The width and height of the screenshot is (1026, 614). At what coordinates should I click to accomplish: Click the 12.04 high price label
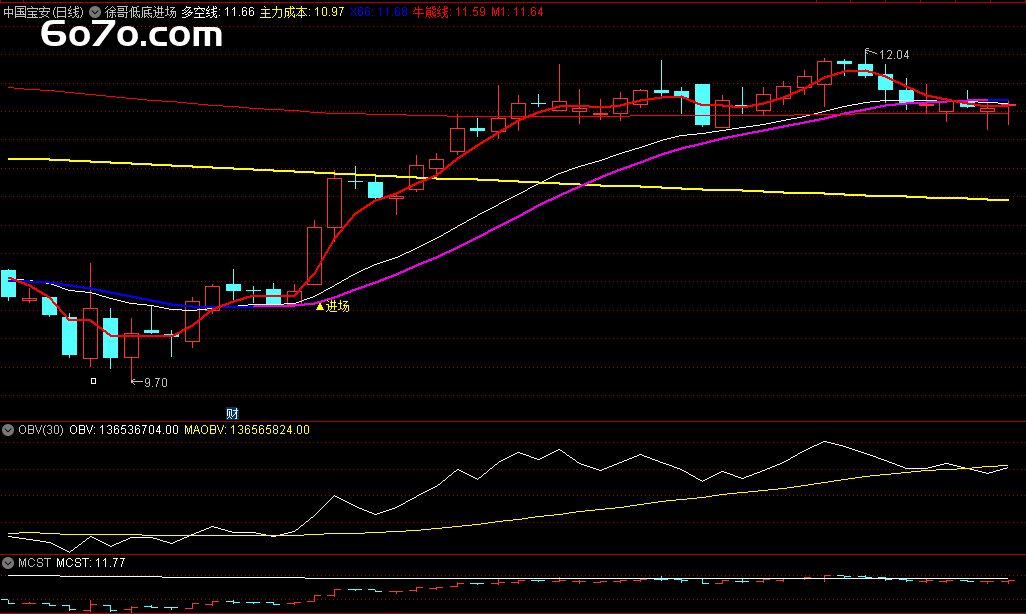(894, 55)
